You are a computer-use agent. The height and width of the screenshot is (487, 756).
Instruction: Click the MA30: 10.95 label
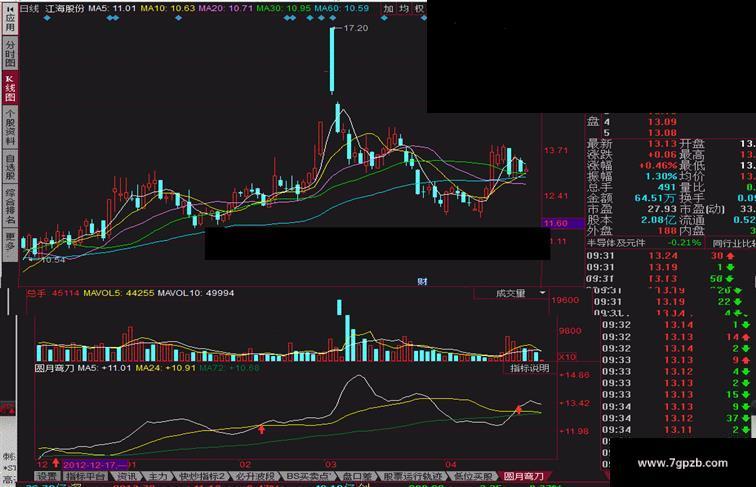284,8
